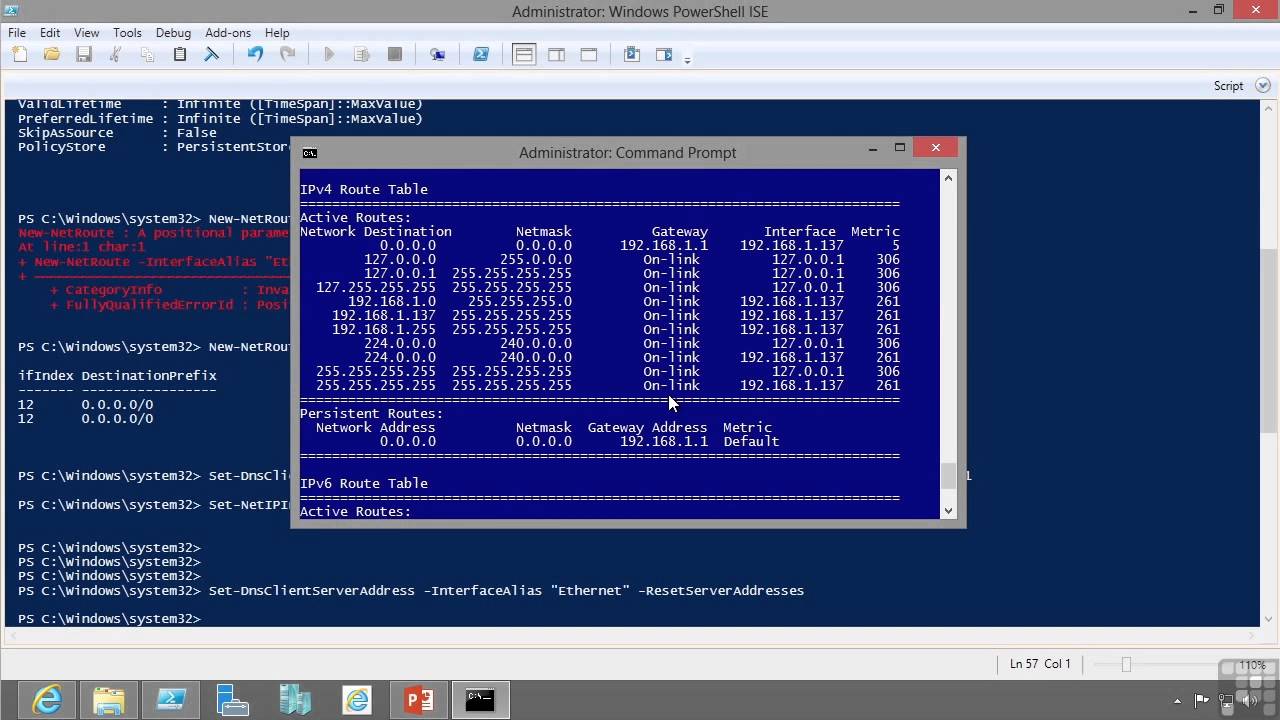The height and width of the screenshot is (720, 1280).
Task: Click 'IPv6 Route Table' heading text
Action: 364,483
